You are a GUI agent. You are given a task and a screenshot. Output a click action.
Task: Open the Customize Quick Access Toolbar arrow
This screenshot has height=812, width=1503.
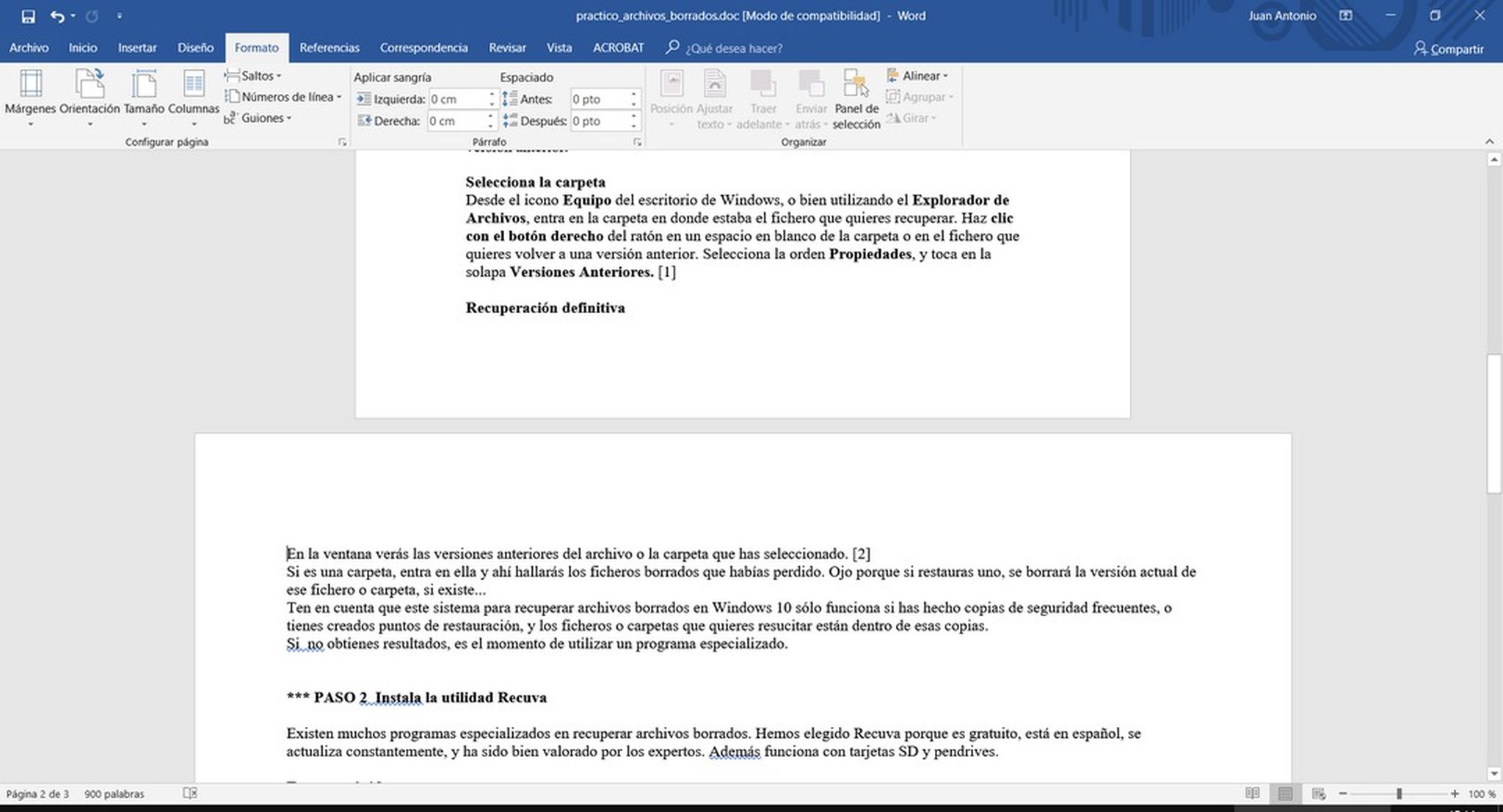120,15
